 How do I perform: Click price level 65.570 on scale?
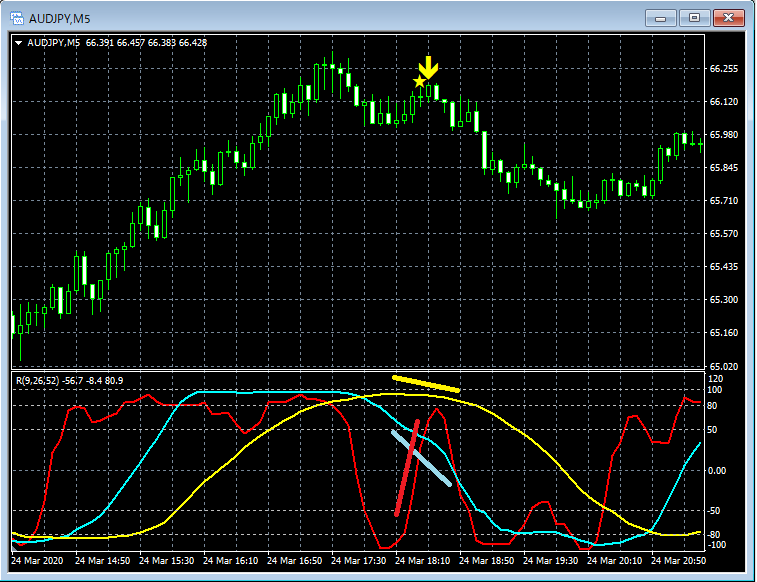[724, 234]
